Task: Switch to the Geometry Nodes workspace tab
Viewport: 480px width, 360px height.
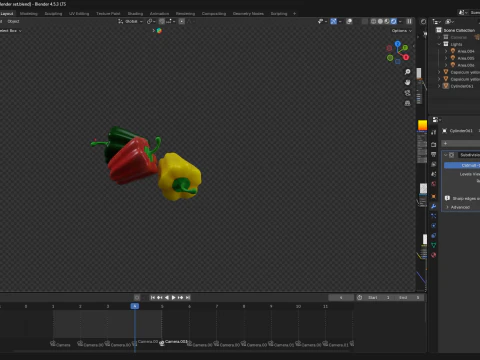Action: pyautogui.click(x=248, y=14)
